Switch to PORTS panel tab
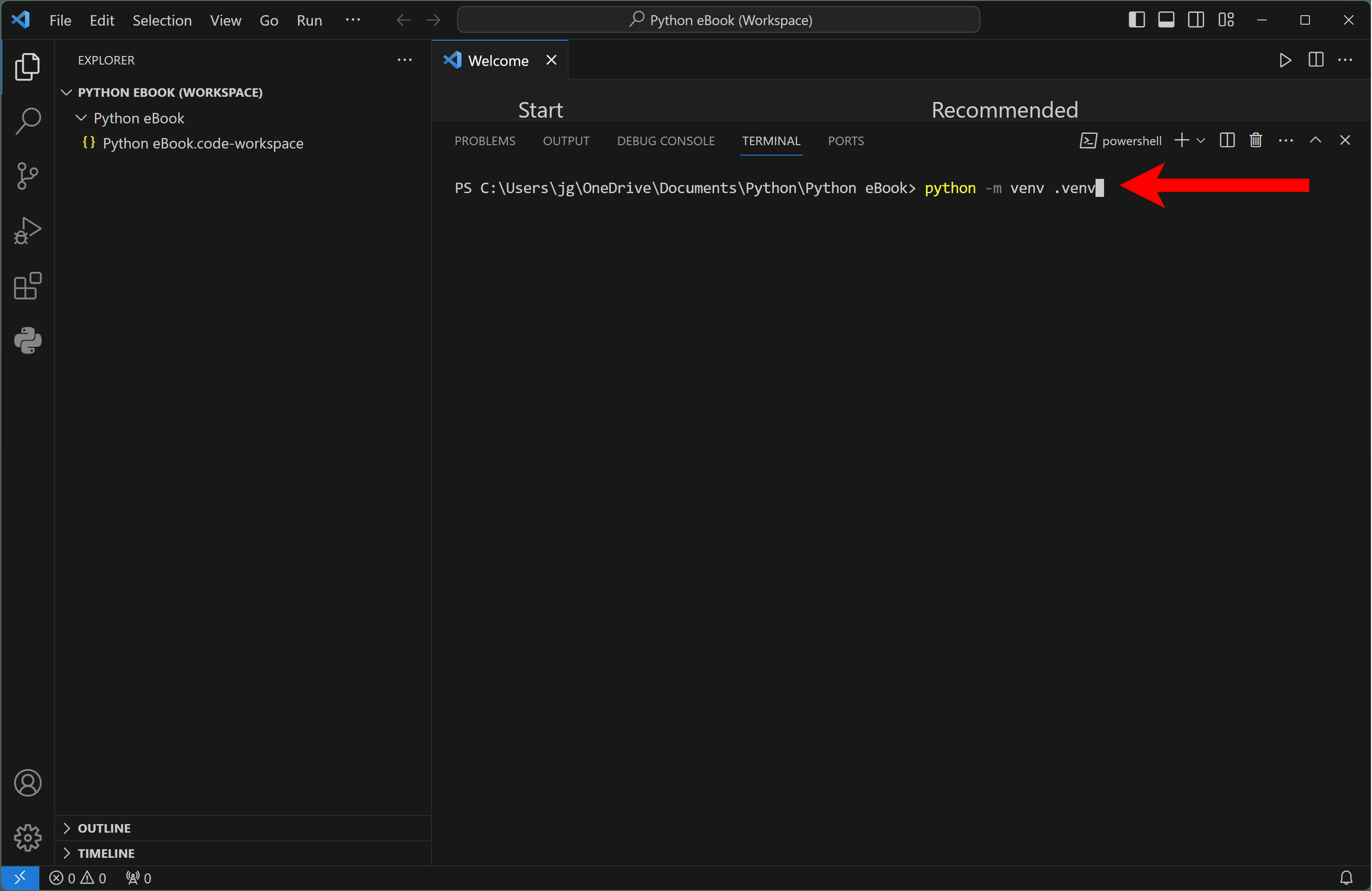Screen dimensions: 1372x891 [x=846, y=141]
